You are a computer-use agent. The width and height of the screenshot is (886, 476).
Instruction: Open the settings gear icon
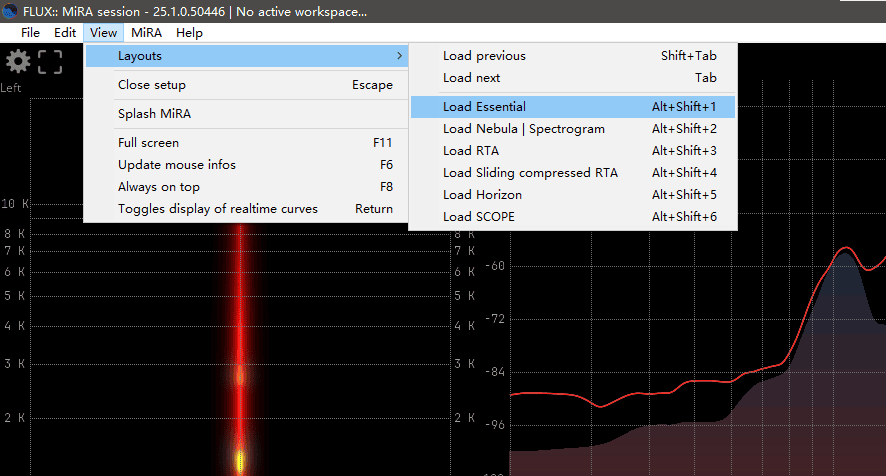point(18,61)
